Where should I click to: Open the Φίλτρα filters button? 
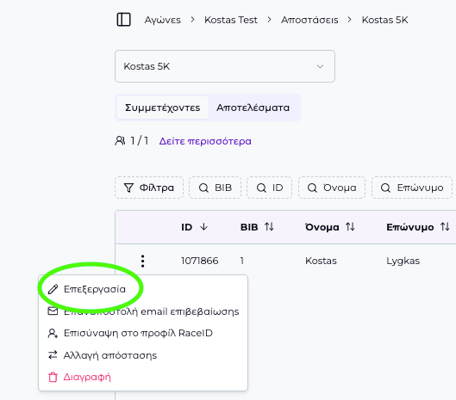149,188
